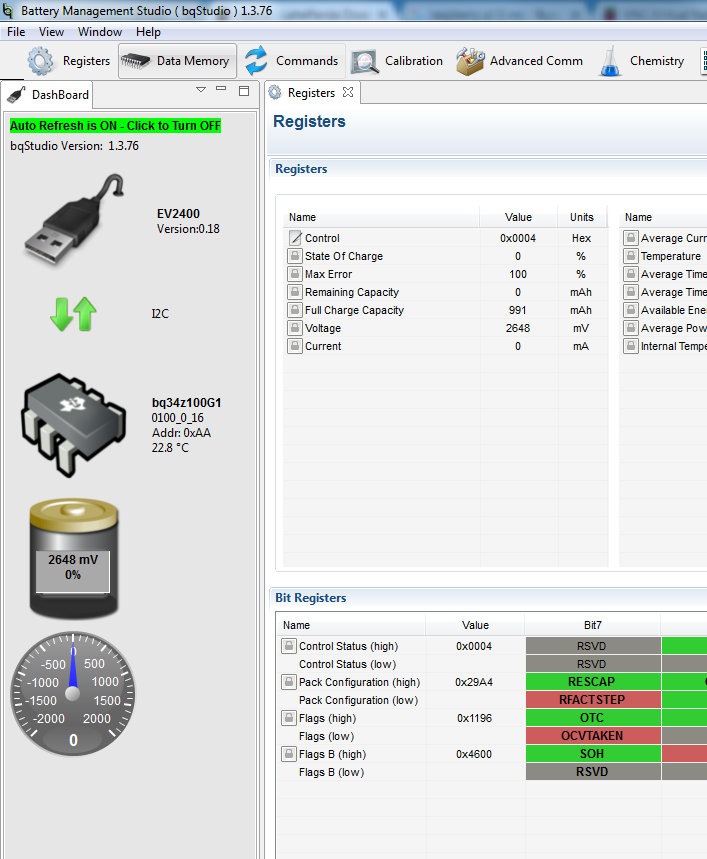Click Flags B (low) row label
This screenshot has height=859, width=707.
coord(331,772)
